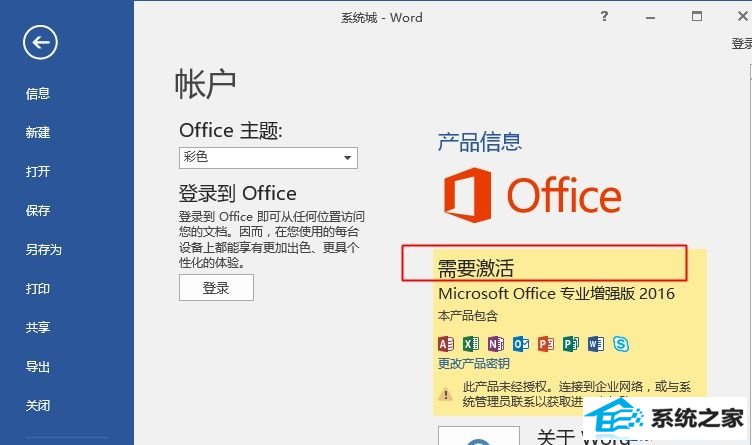This screenshot has width=752, height=445.
Task: Click 关闭 in the left menu
Action: pyautogui.click(x=38, y=406)
